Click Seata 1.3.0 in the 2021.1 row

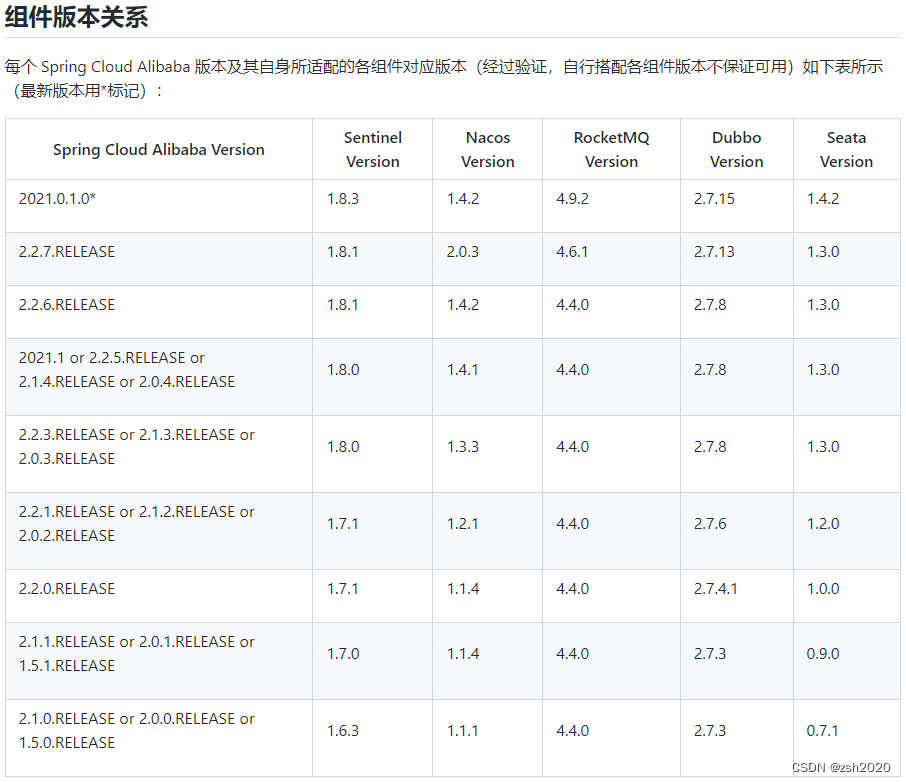click(823, 370)
